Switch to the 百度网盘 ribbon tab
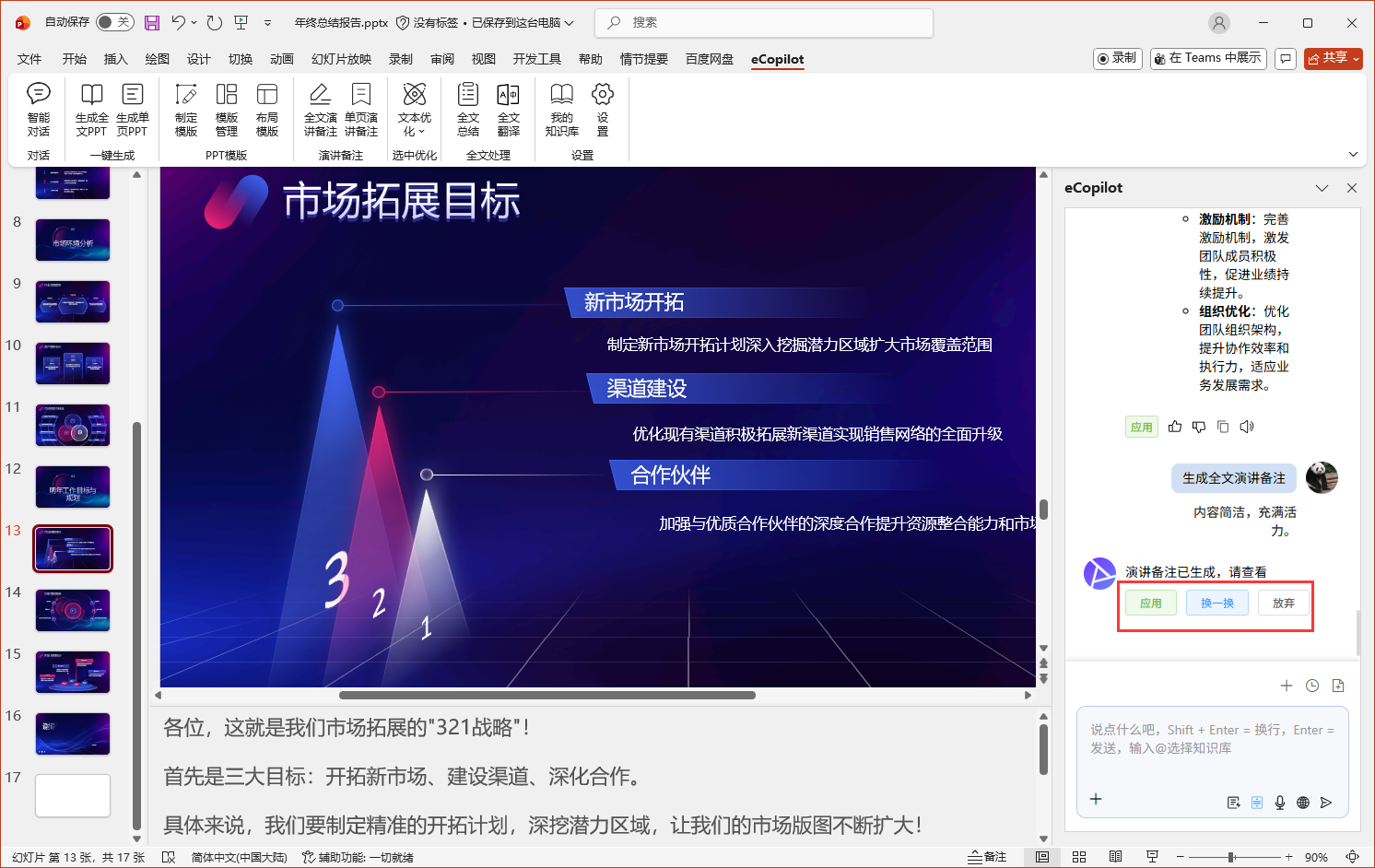The width and height of the screenshot is (1375, 868). click(709, 58)
